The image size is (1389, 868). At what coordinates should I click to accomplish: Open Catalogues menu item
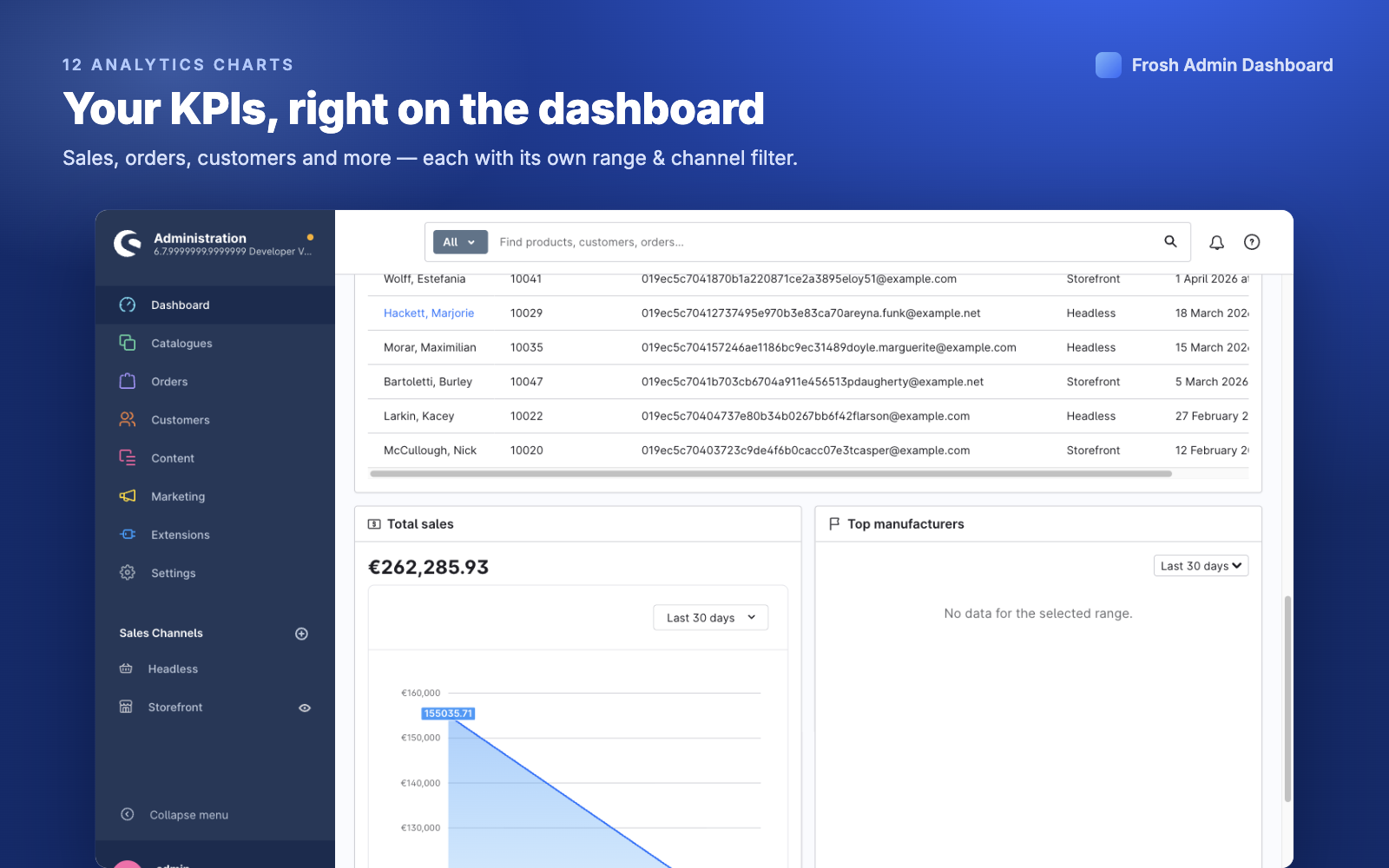[214, 343]
